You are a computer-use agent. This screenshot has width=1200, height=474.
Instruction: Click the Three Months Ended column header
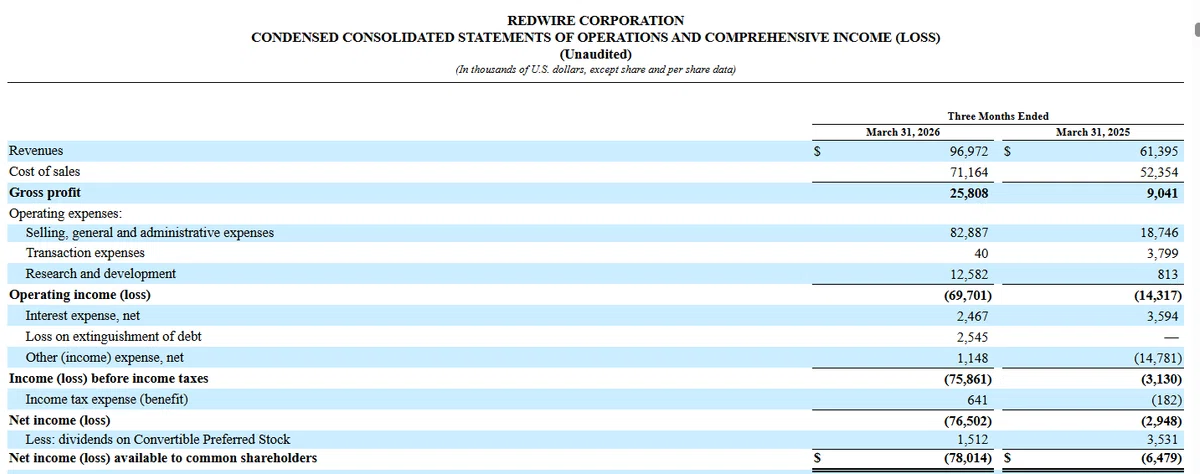click(x=998, y=117)
